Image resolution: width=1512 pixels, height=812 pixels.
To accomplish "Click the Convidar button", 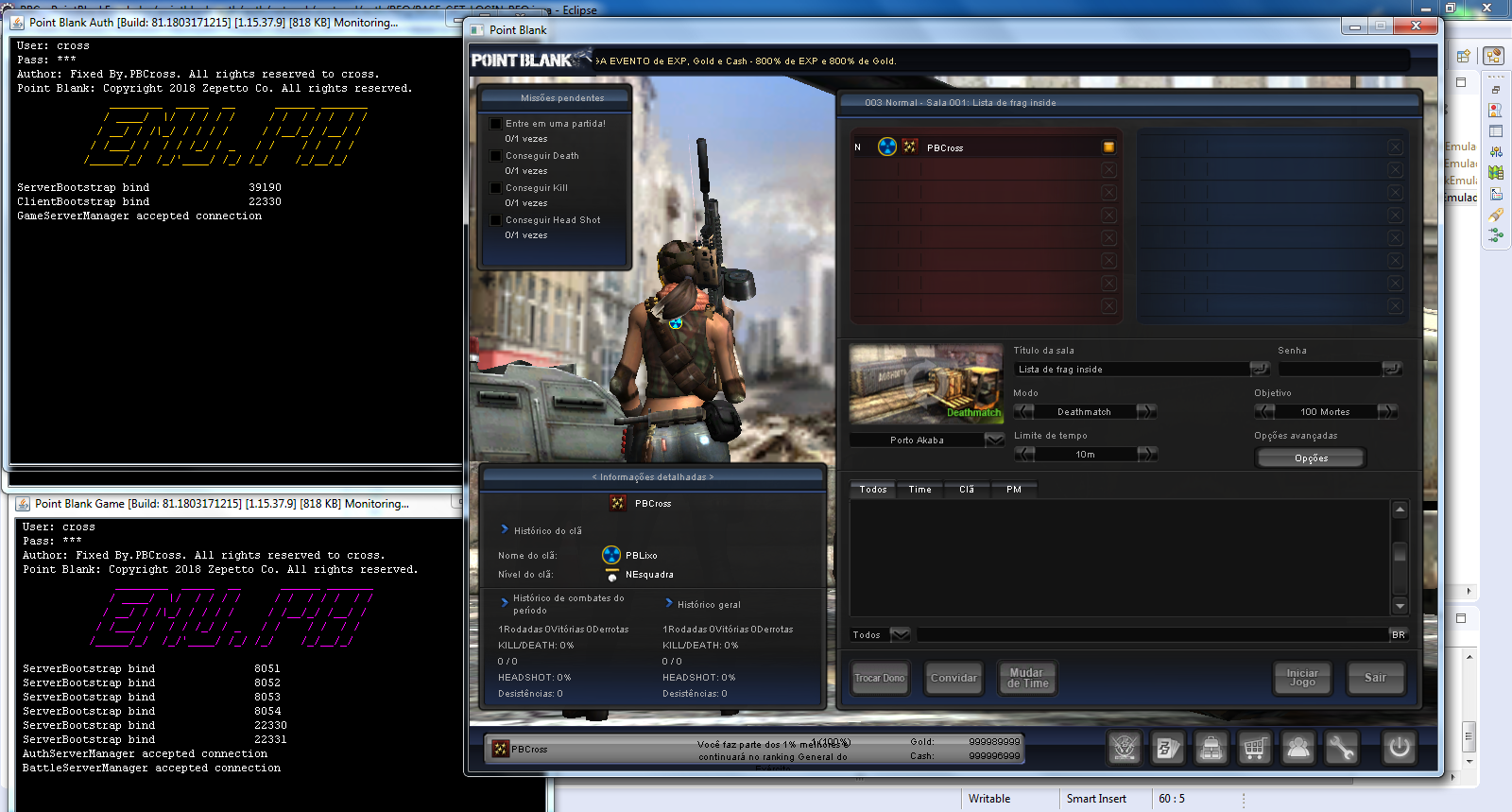I will click(x=954, y=678).
